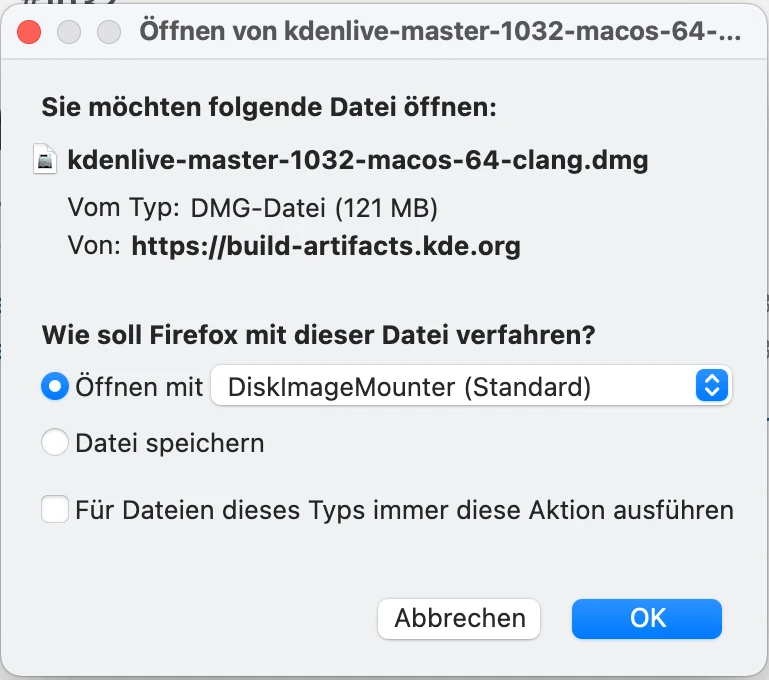This screenshot has width=769, height=680.
Task: Cancel with the Abbrechen button
Action: click(x=459, y=619)
